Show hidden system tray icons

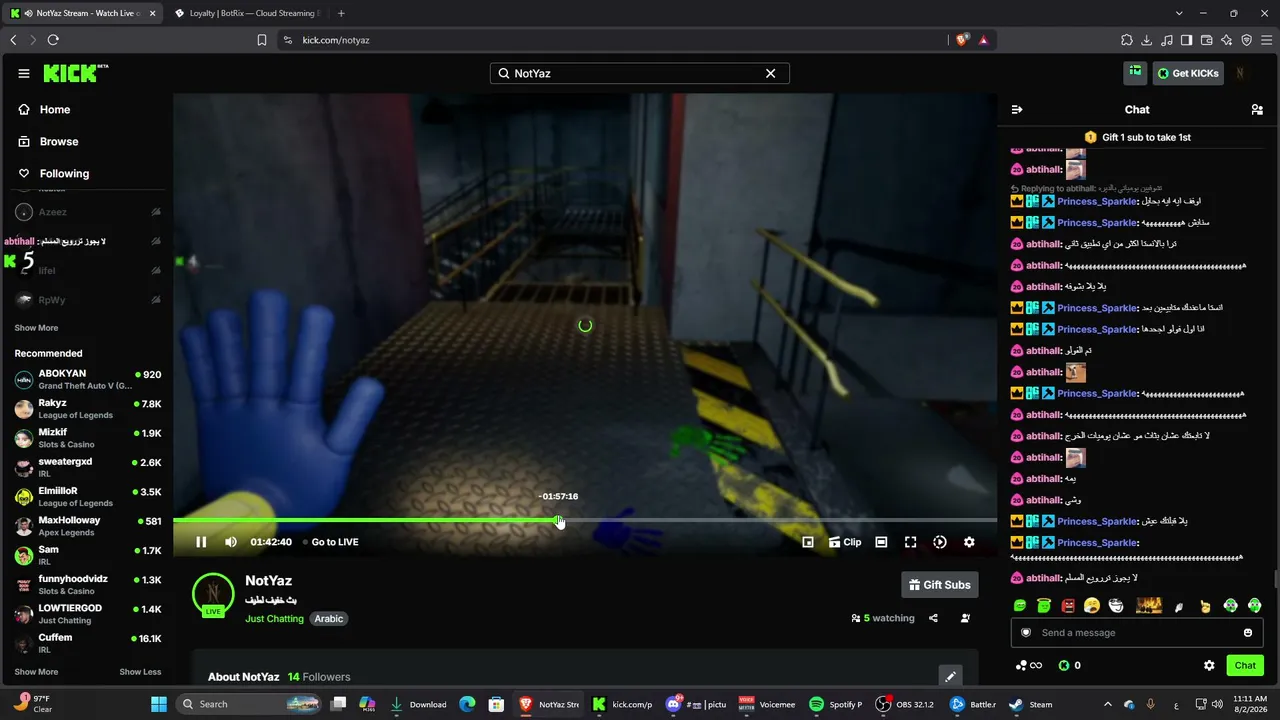coord(1107,704)
